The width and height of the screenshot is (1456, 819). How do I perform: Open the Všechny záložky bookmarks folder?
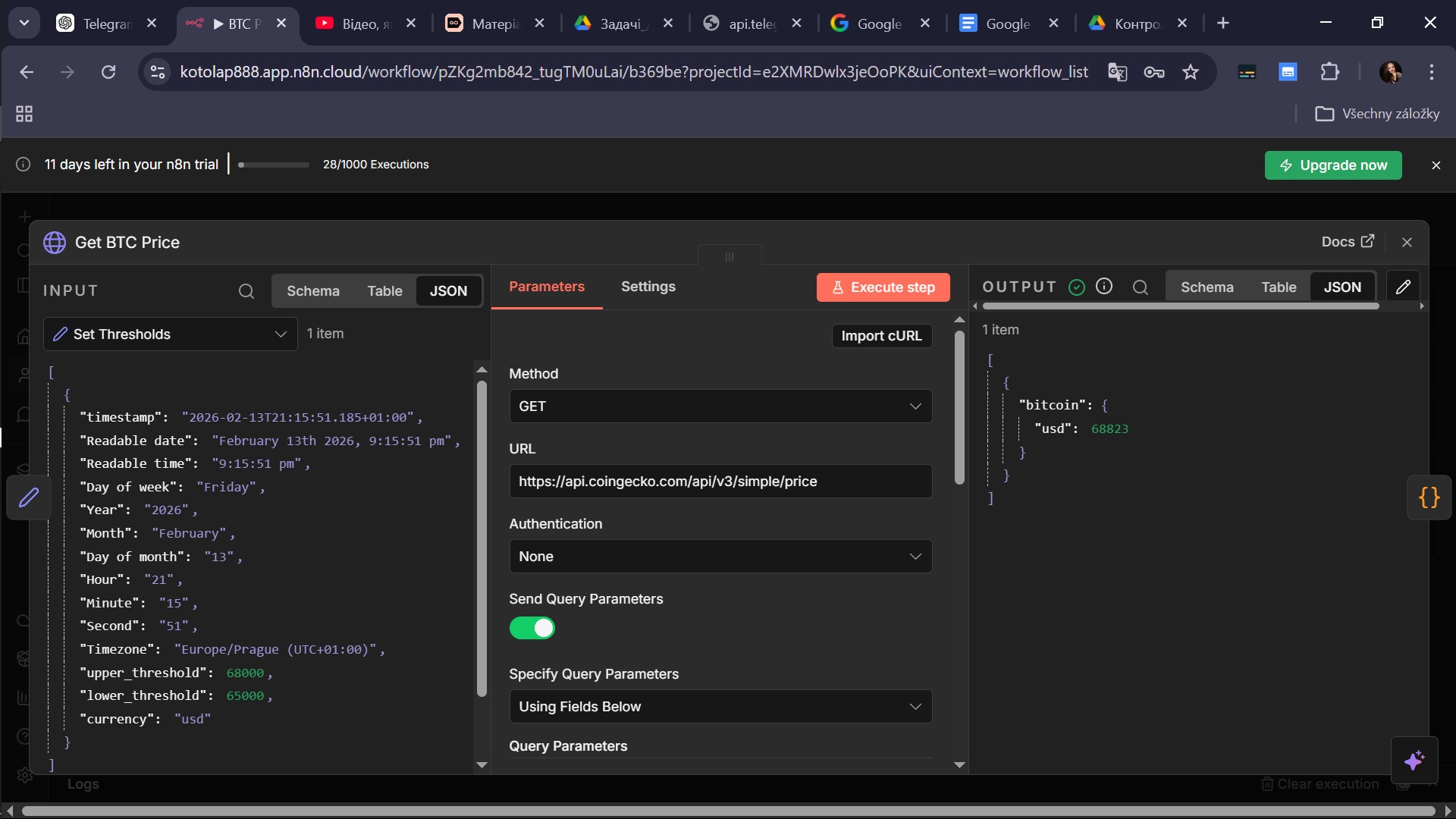[x=1377, y=114]
